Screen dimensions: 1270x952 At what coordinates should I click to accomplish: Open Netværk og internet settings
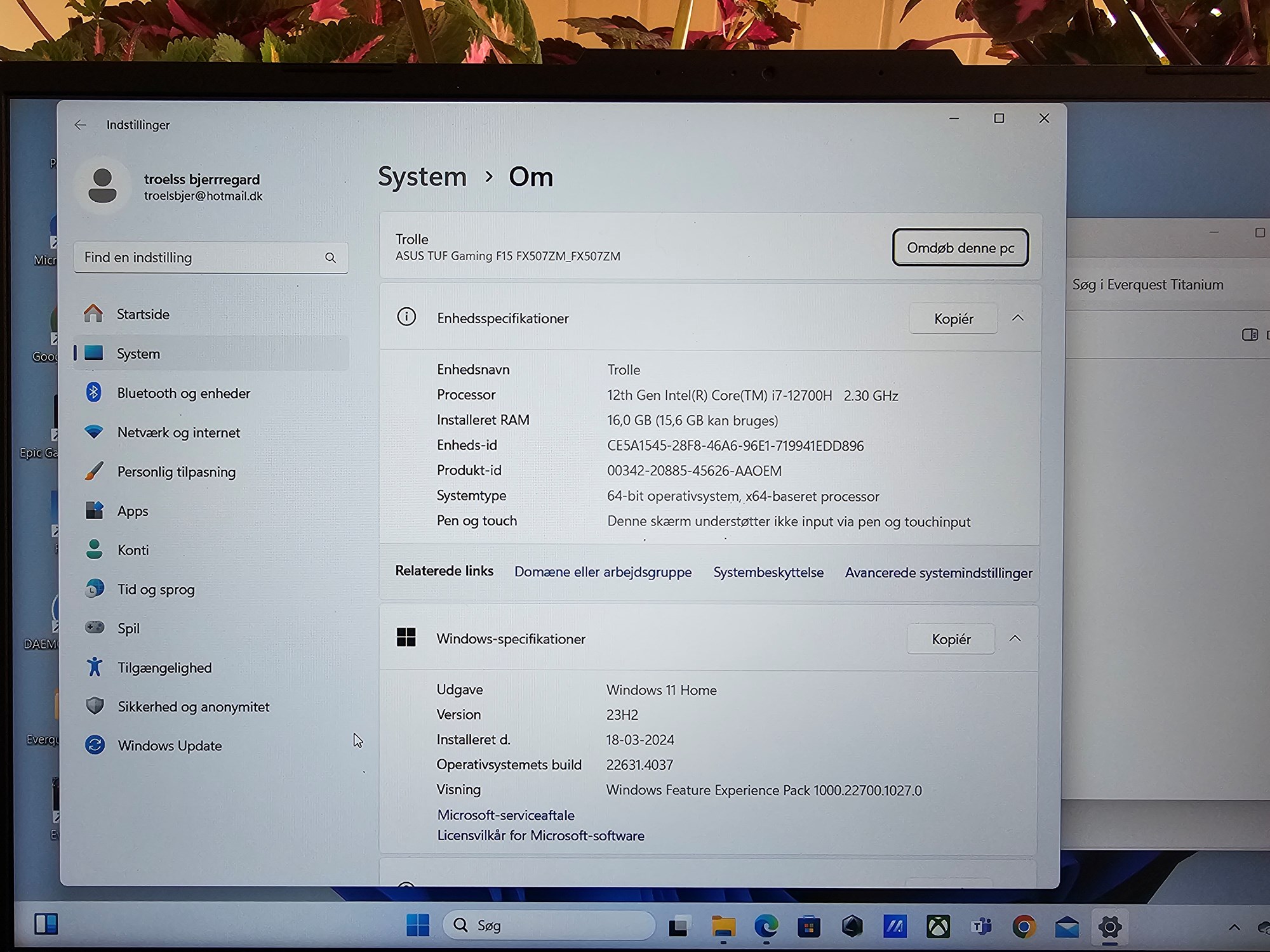click(210, 432)
